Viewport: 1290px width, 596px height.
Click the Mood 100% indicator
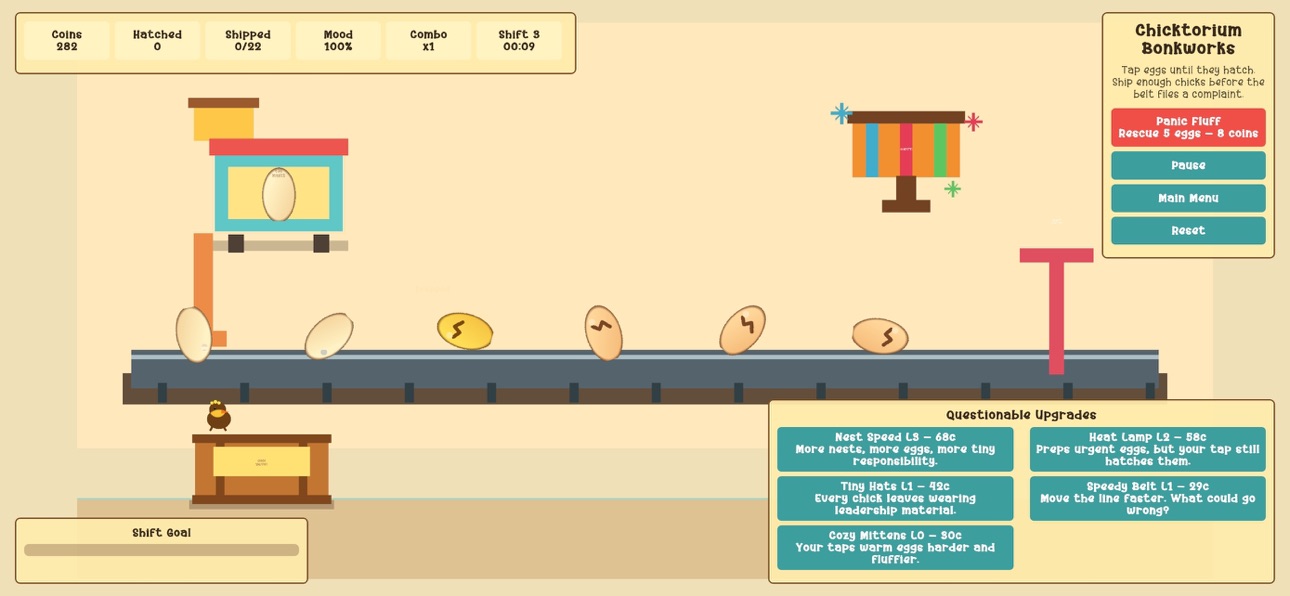point(338,41)
